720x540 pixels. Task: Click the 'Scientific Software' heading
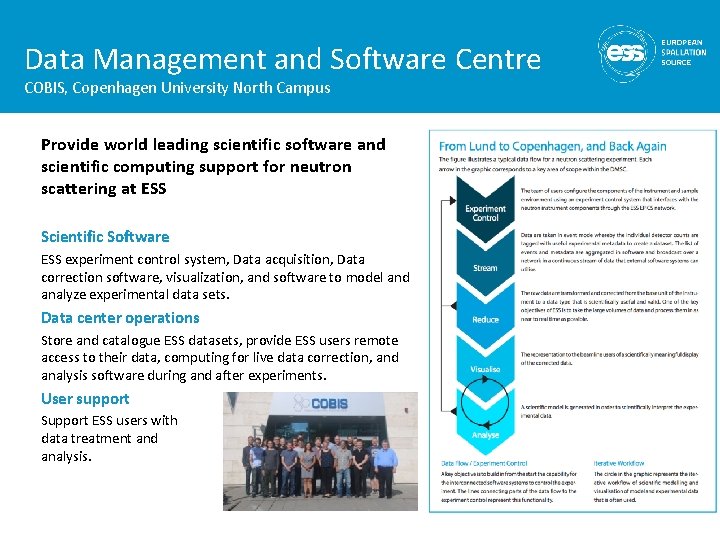105,237
